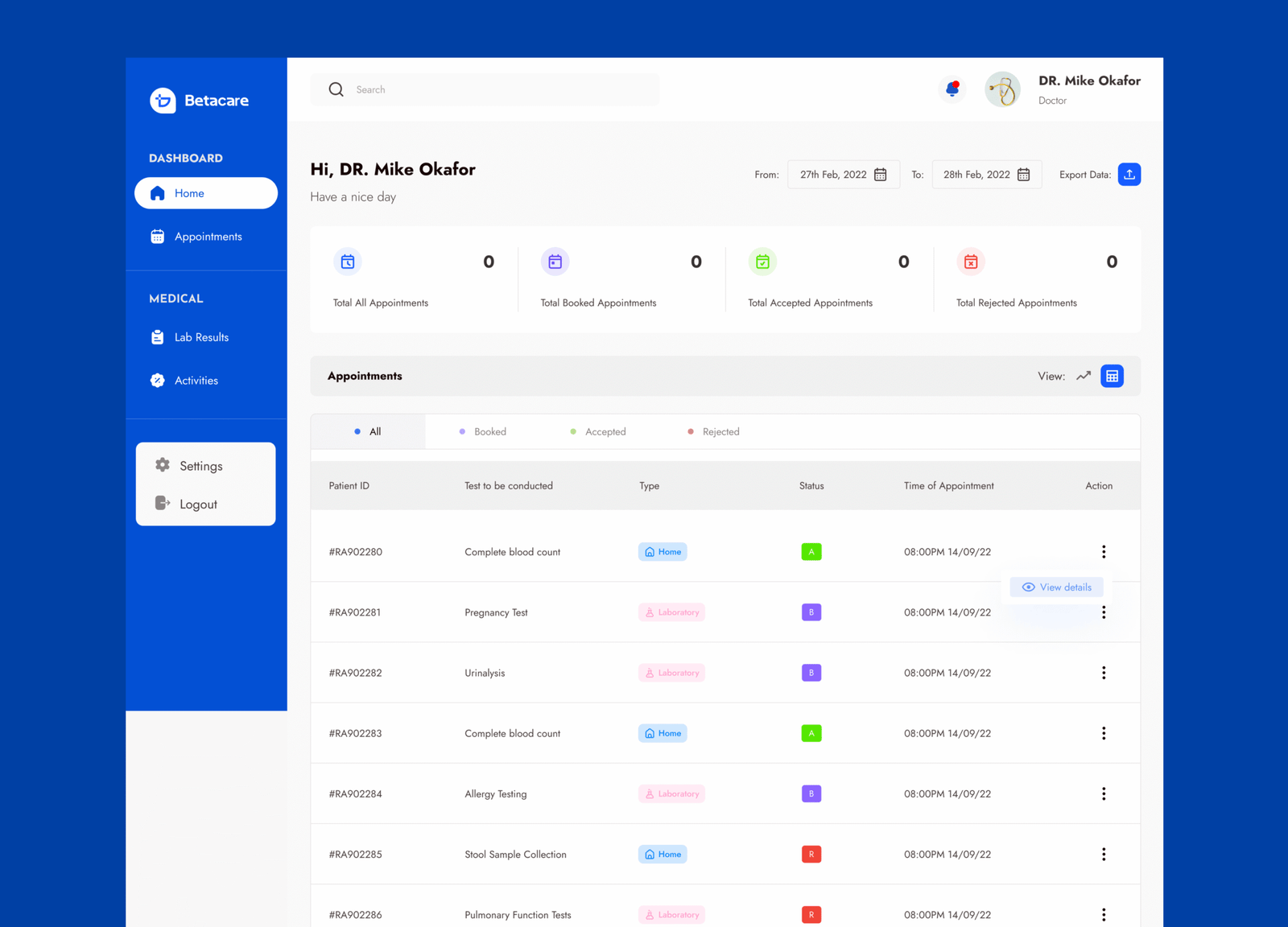The width and height of the screenshot is (1288, 927).
Task: Click the notification bell icon
Action: pyautogui.click(x=952, y=89)
